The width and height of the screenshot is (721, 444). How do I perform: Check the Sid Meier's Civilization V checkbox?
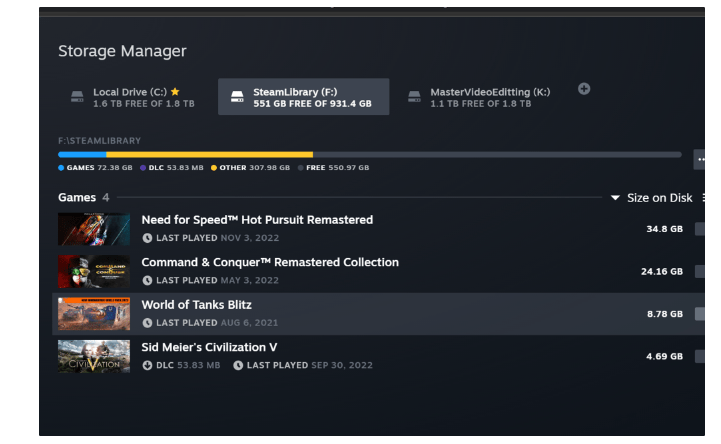click(700, 356)
